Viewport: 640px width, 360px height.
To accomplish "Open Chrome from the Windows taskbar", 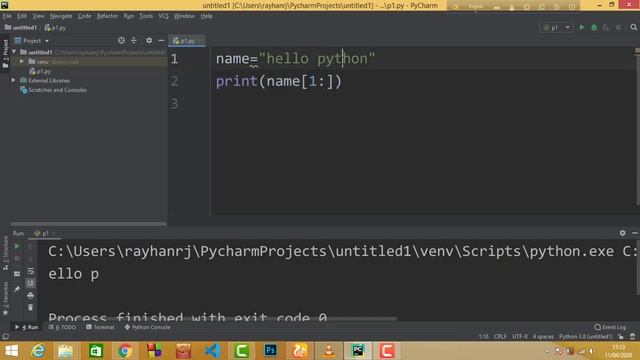I will (125, 351).
